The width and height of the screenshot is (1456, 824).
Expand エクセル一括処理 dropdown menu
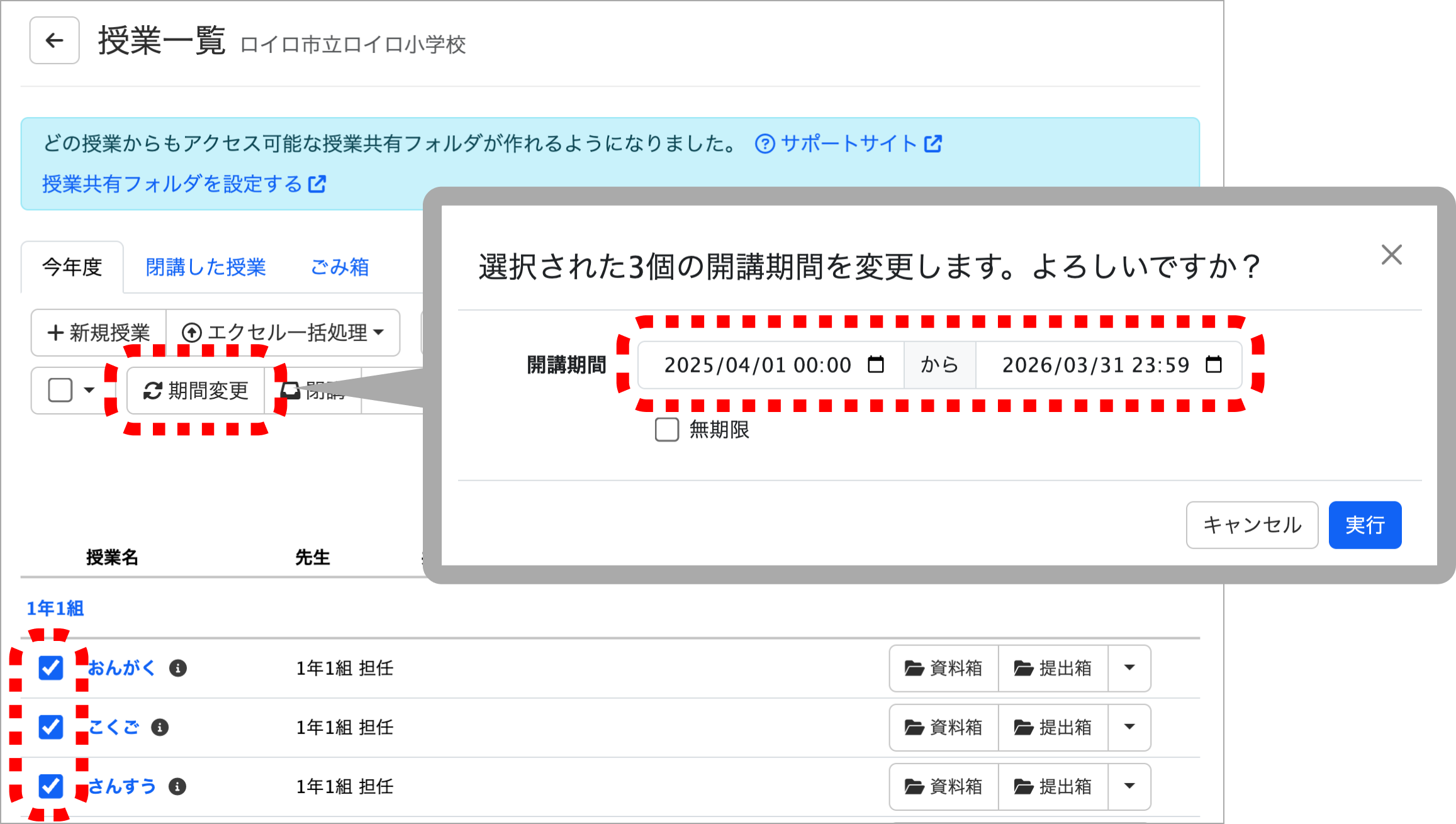click(x=283, y=333)
